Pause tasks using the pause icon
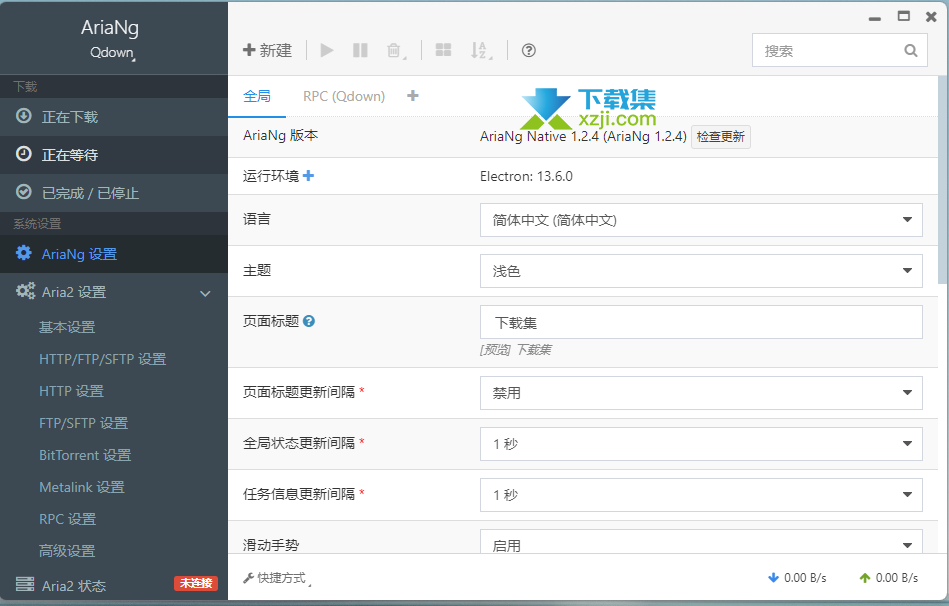Screen dimensions: 949x606 point(360,50)
